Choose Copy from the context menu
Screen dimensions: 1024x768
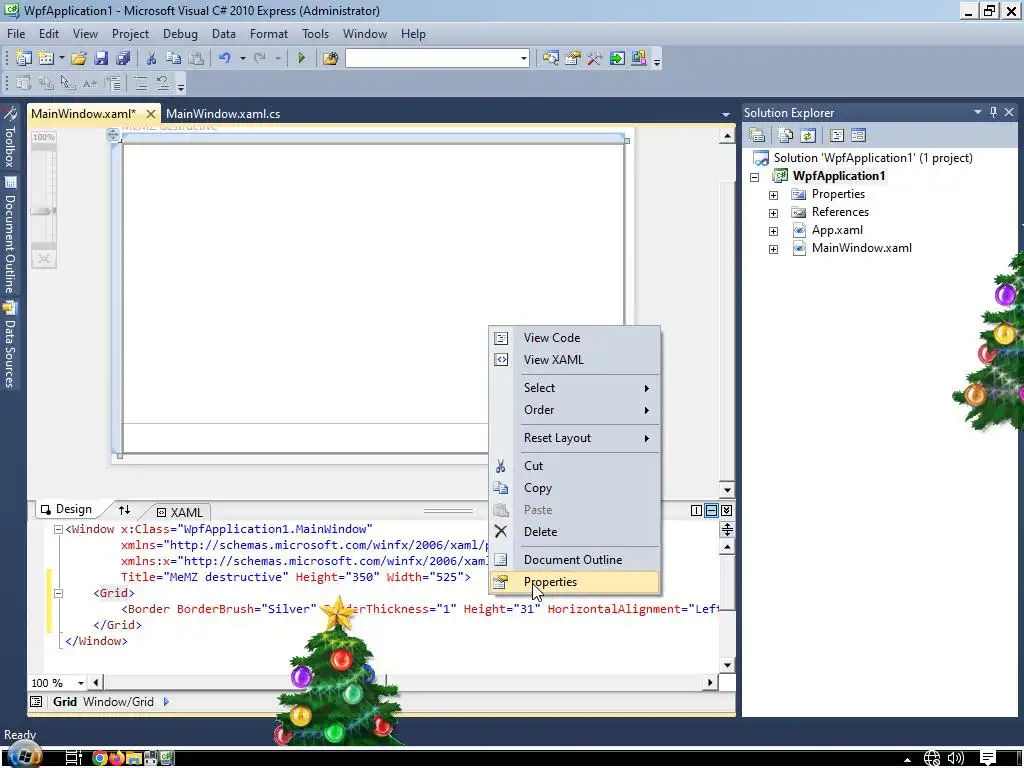pos(575,488)
